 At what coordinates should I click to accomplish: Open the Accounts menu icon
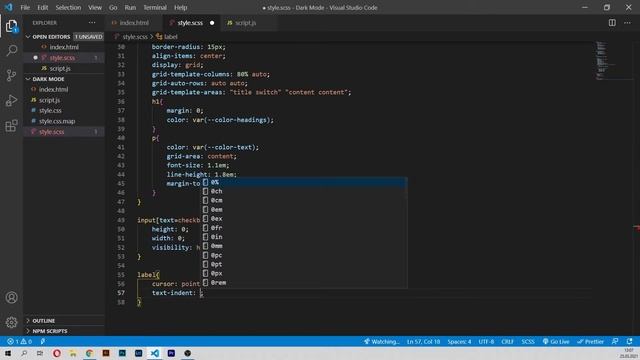11,298
